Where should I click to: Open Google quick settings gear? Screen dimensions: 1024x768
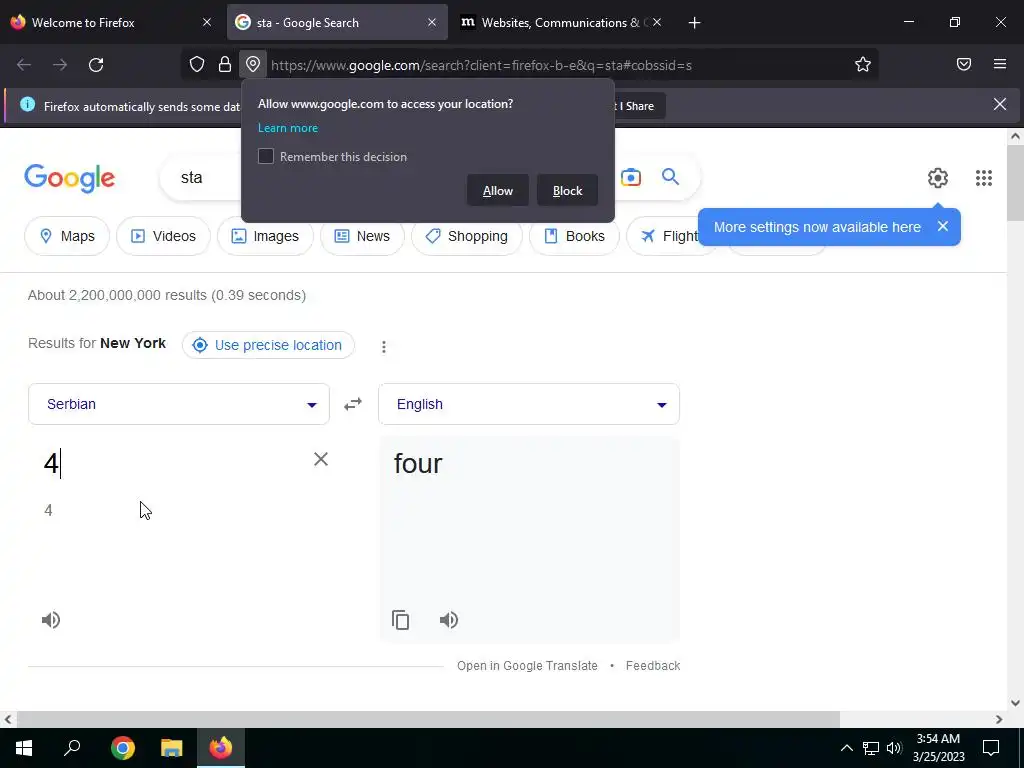[x=937, y=178]
